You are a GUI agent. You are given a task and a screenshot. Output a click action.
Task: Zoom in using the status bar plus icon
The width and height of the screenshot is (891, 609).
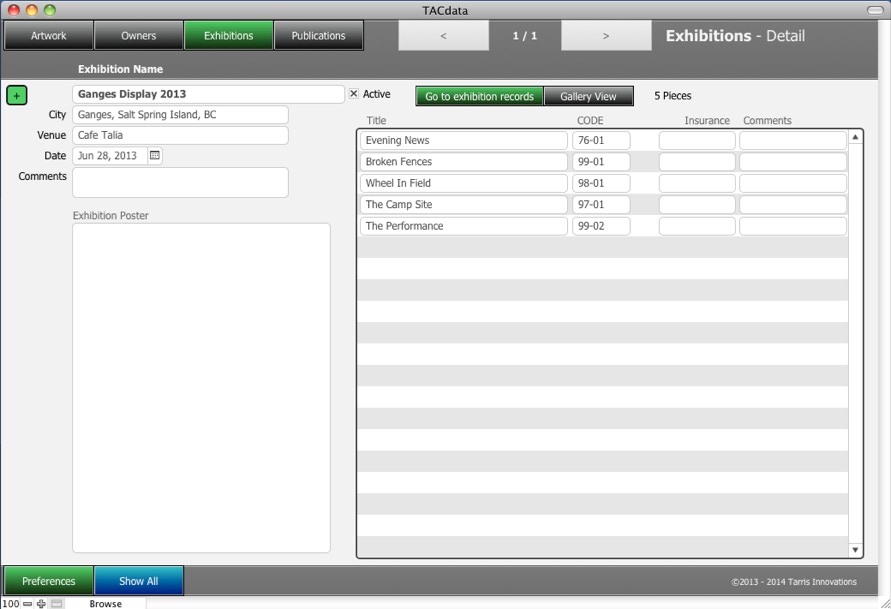click(41, 603)
